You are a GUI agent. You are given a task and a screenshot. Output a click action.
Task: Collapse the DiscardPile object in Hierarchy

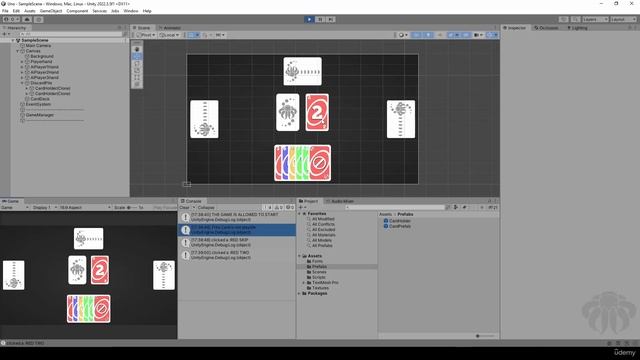click(x=22, y=83)
